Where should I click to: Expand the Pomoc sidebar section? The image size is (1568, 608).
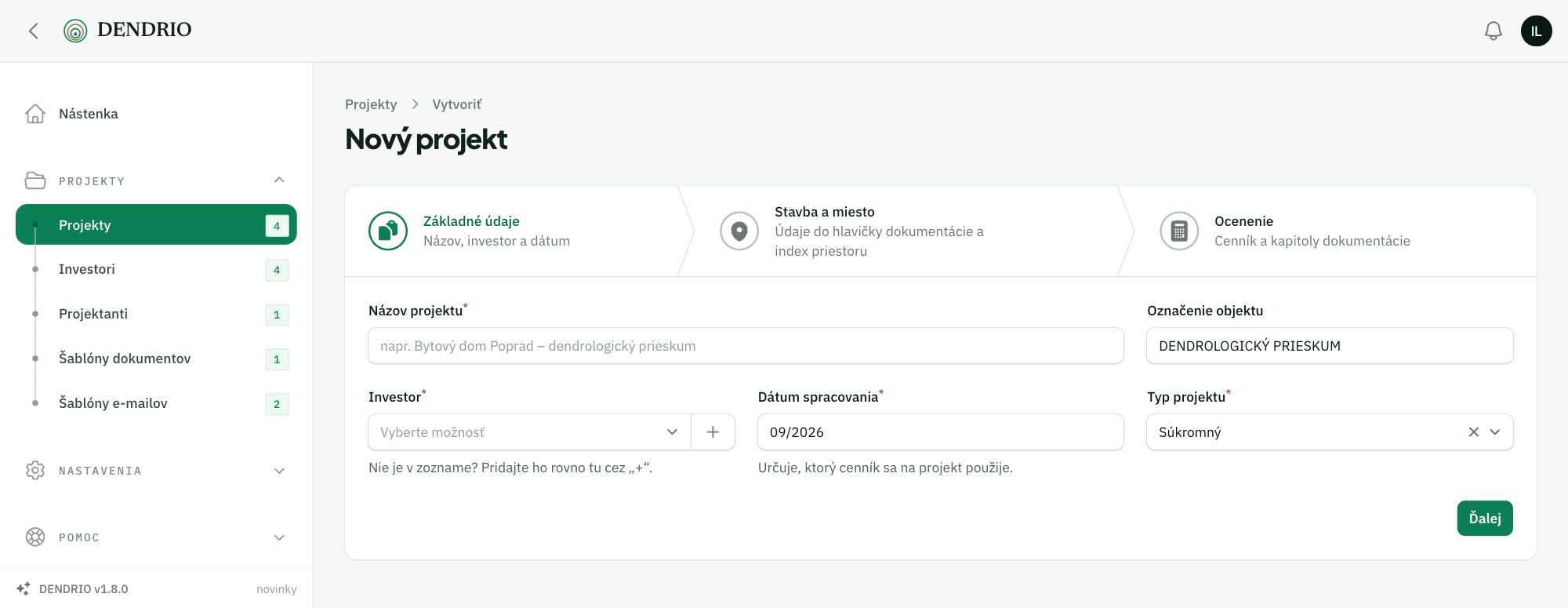click(x=279, y=537)
